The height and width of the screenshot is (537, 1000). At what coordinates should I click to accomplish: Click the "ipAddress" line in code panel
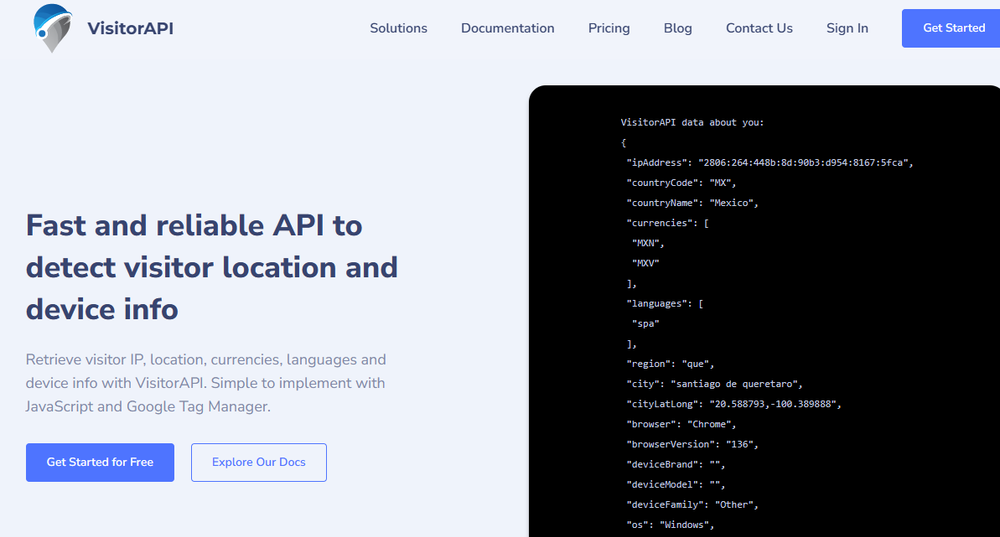[770, 163]
